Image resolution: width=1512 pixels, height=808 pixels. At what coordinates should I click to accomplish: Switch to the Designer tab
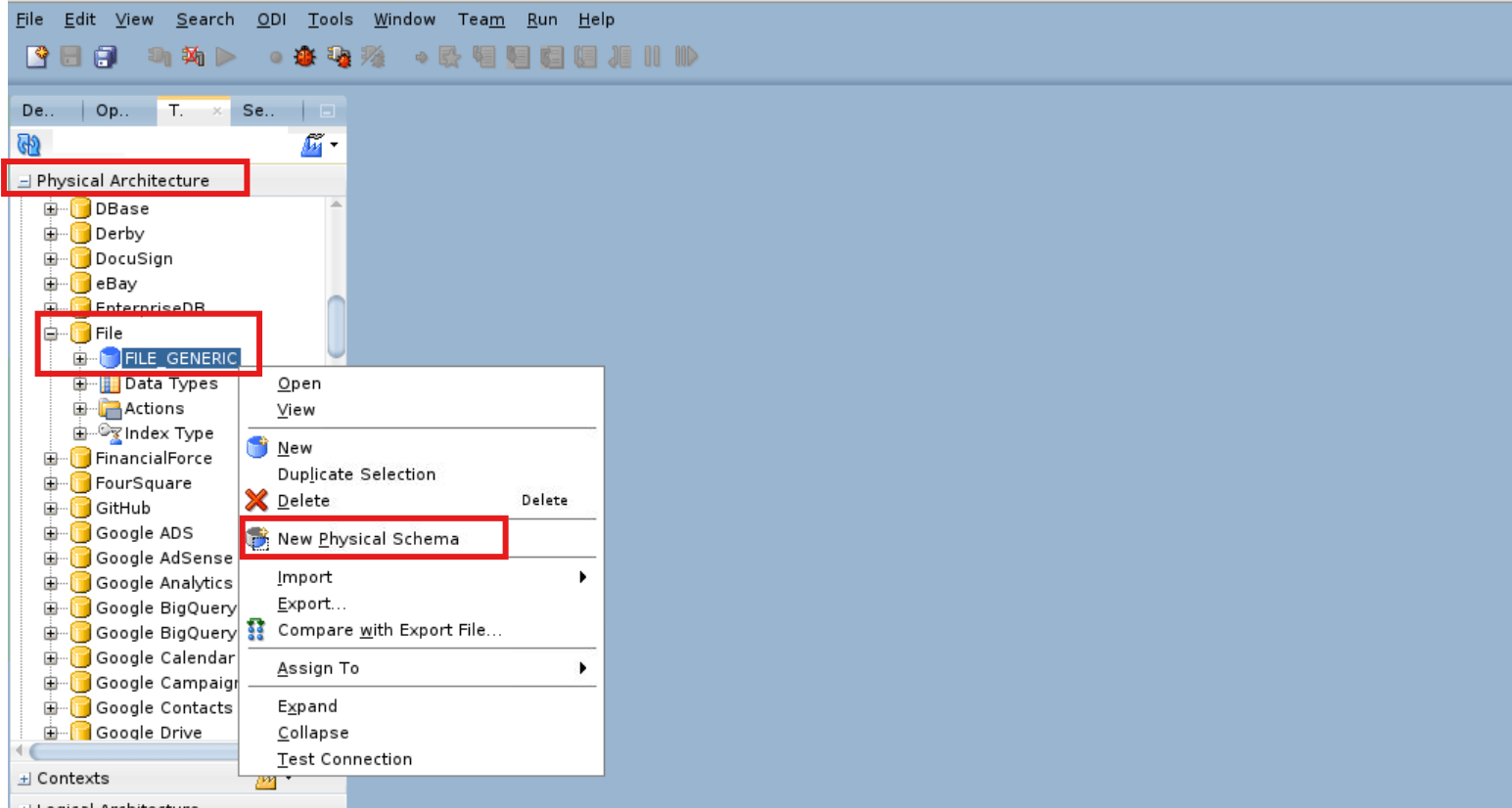[x=40, y=111]
